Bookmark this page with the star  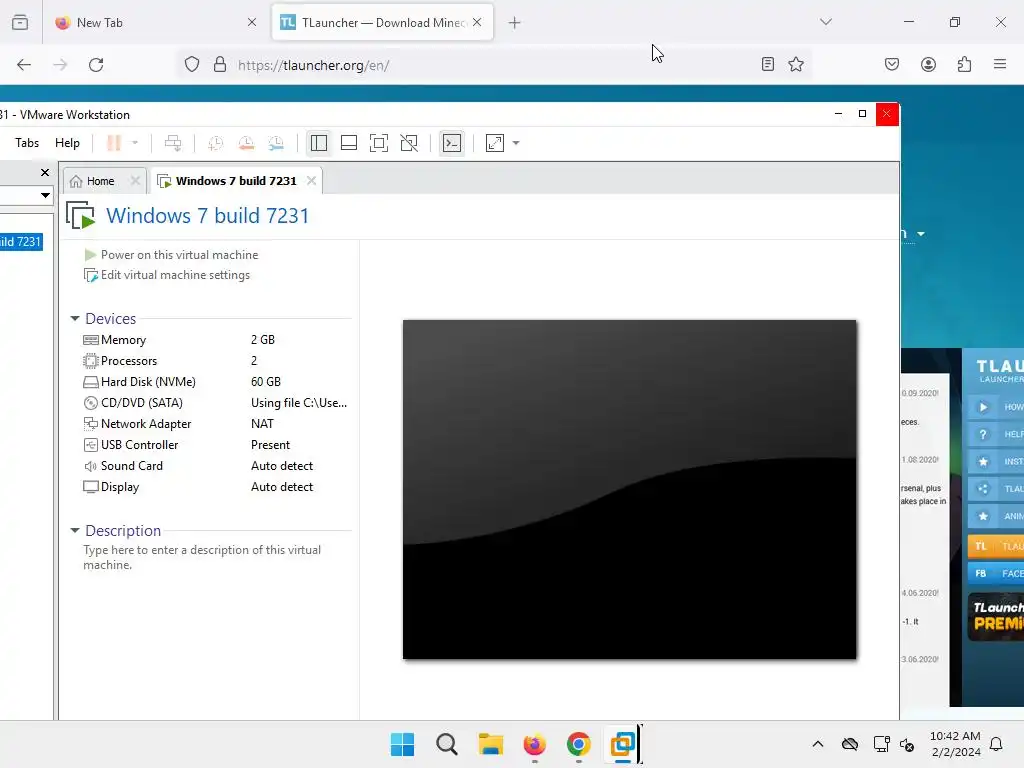tap(795, 64)
